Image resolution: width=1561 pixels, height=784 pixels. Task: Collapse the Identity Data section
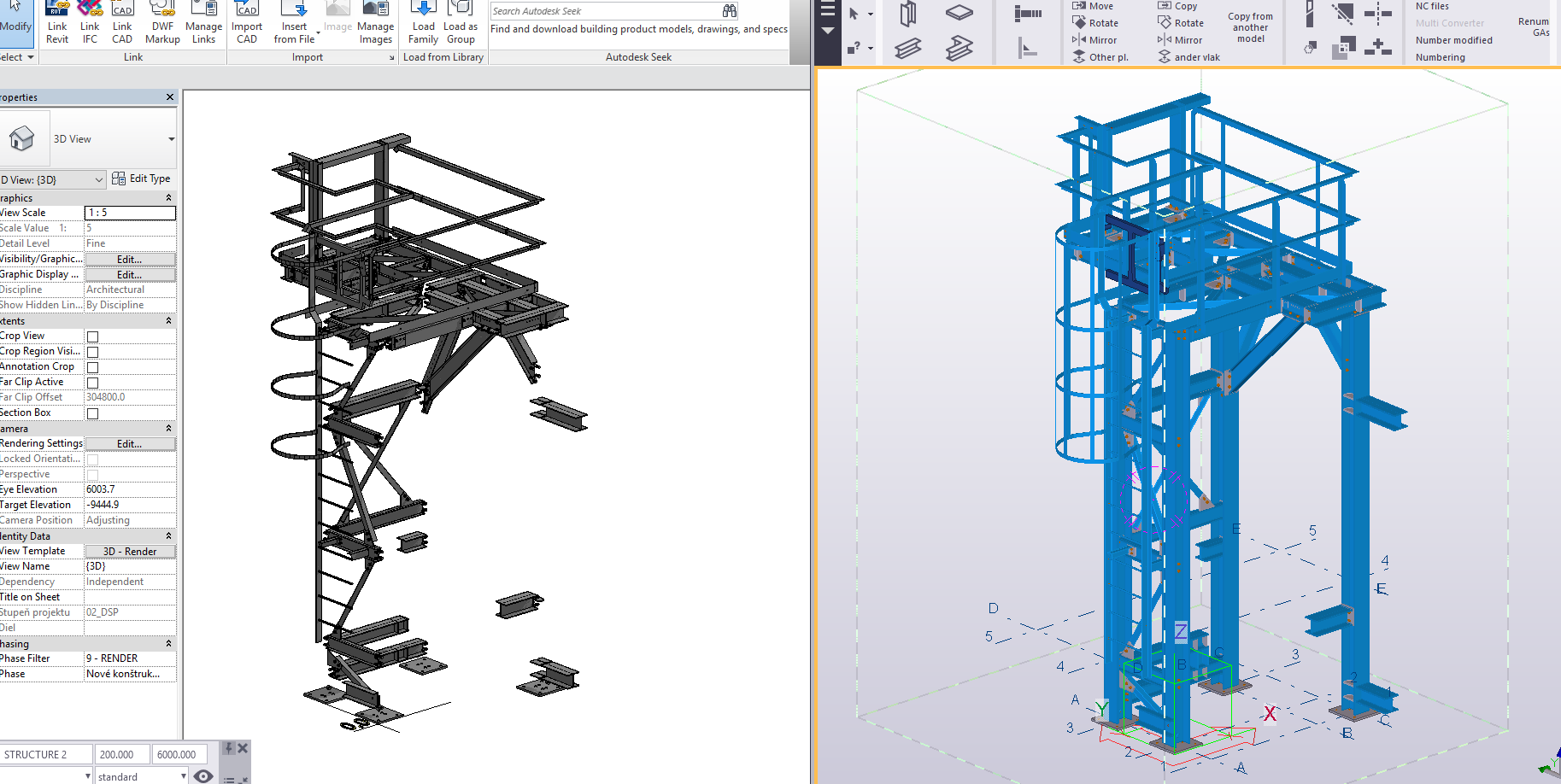point(168,535)
